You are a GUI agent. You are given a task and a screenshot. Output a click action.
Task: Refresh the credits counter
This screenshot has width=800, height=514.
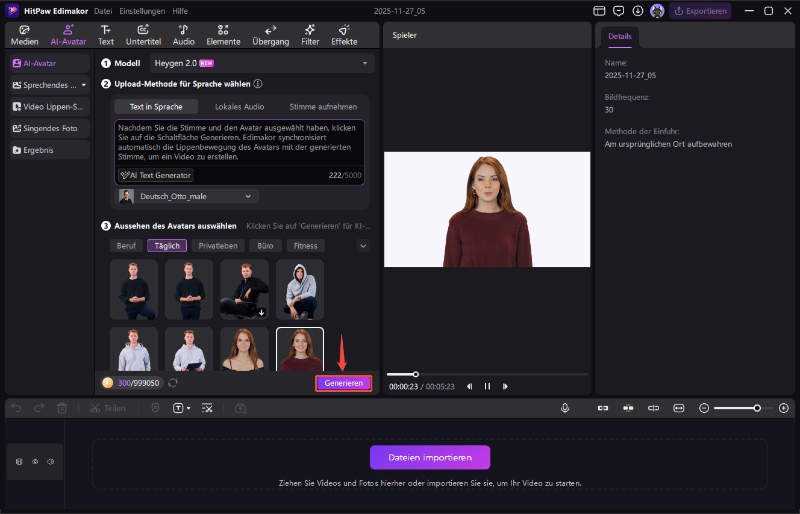point(173,383)
